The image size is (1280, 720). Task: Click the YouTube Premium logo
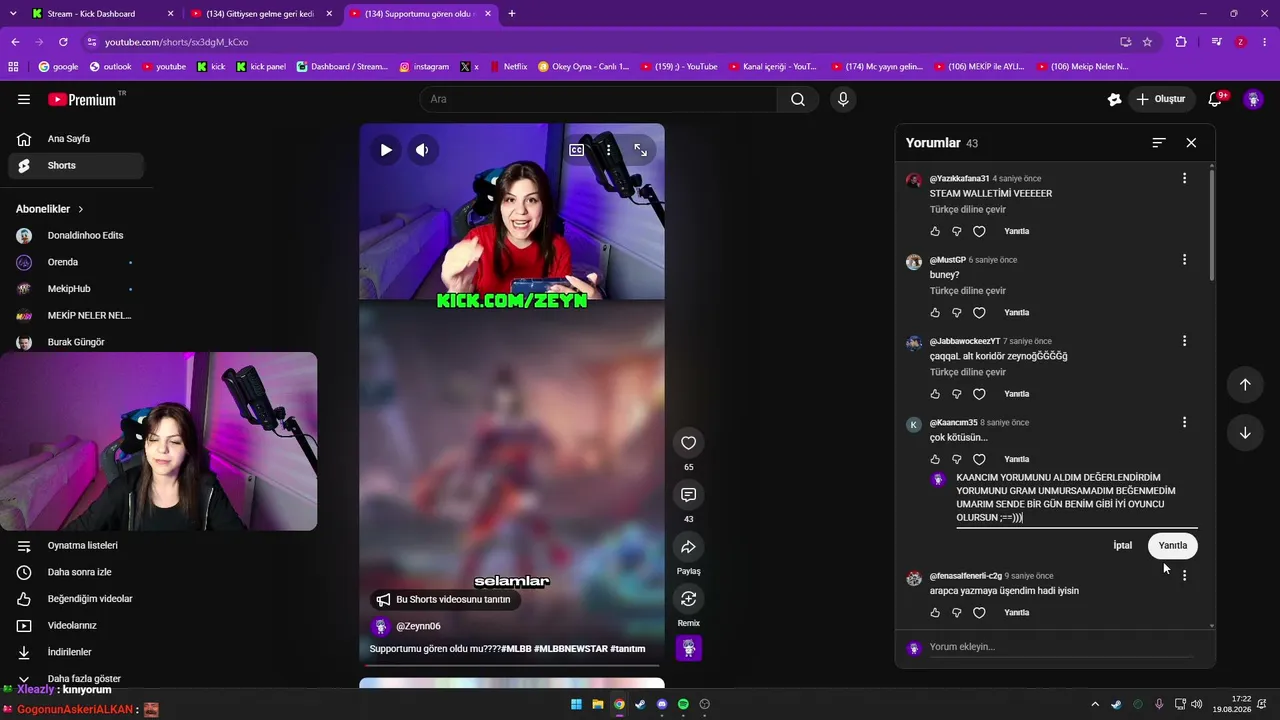pos(82,99)
